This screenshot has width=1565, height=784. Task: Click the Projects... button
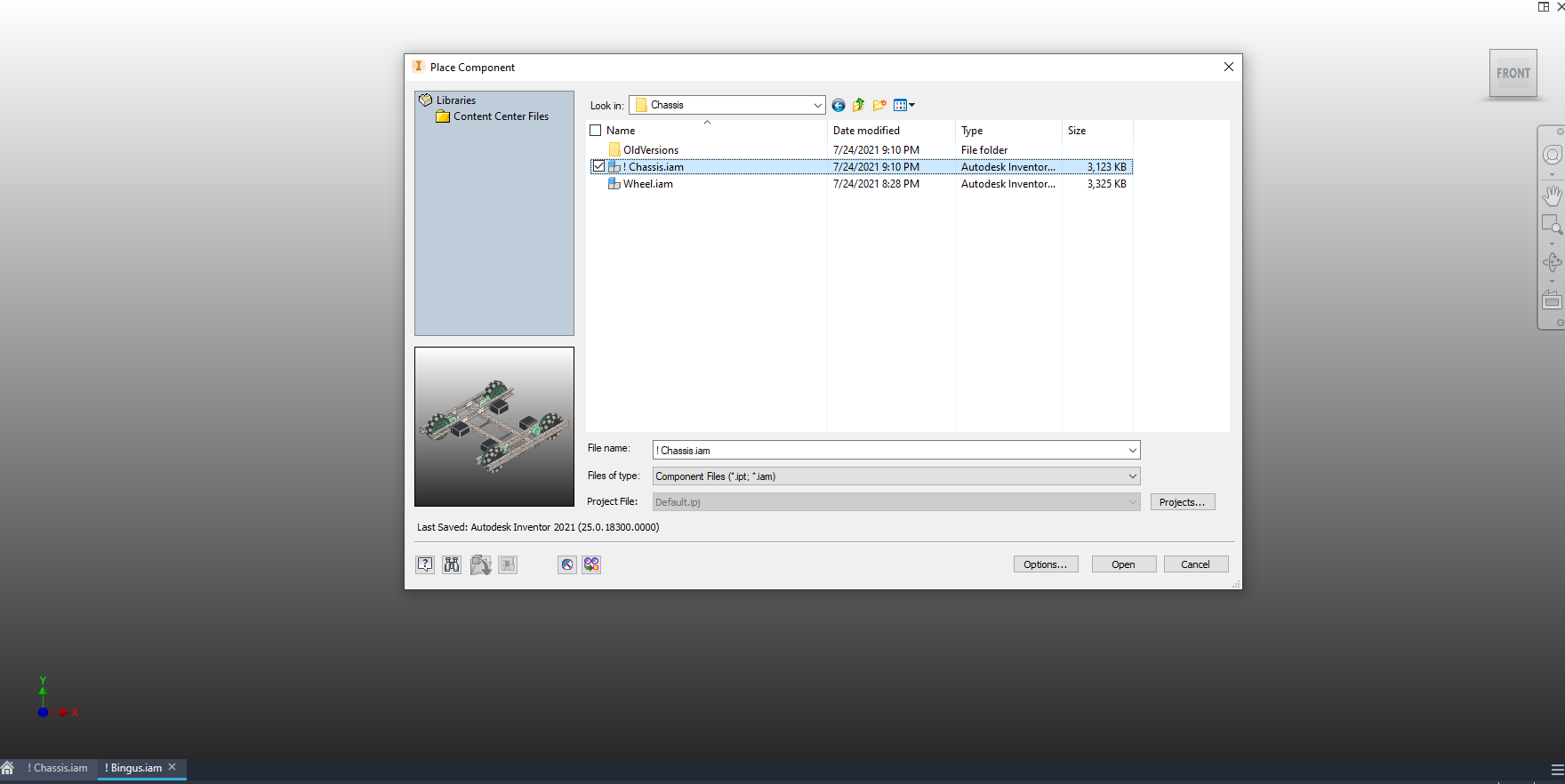point(1182,502)
